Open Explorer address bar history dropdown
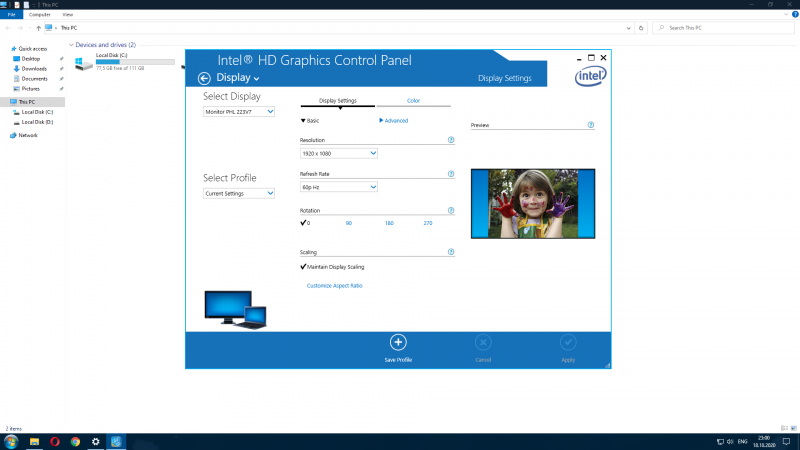The image size is (800, 450). click(x=628, y=28)
